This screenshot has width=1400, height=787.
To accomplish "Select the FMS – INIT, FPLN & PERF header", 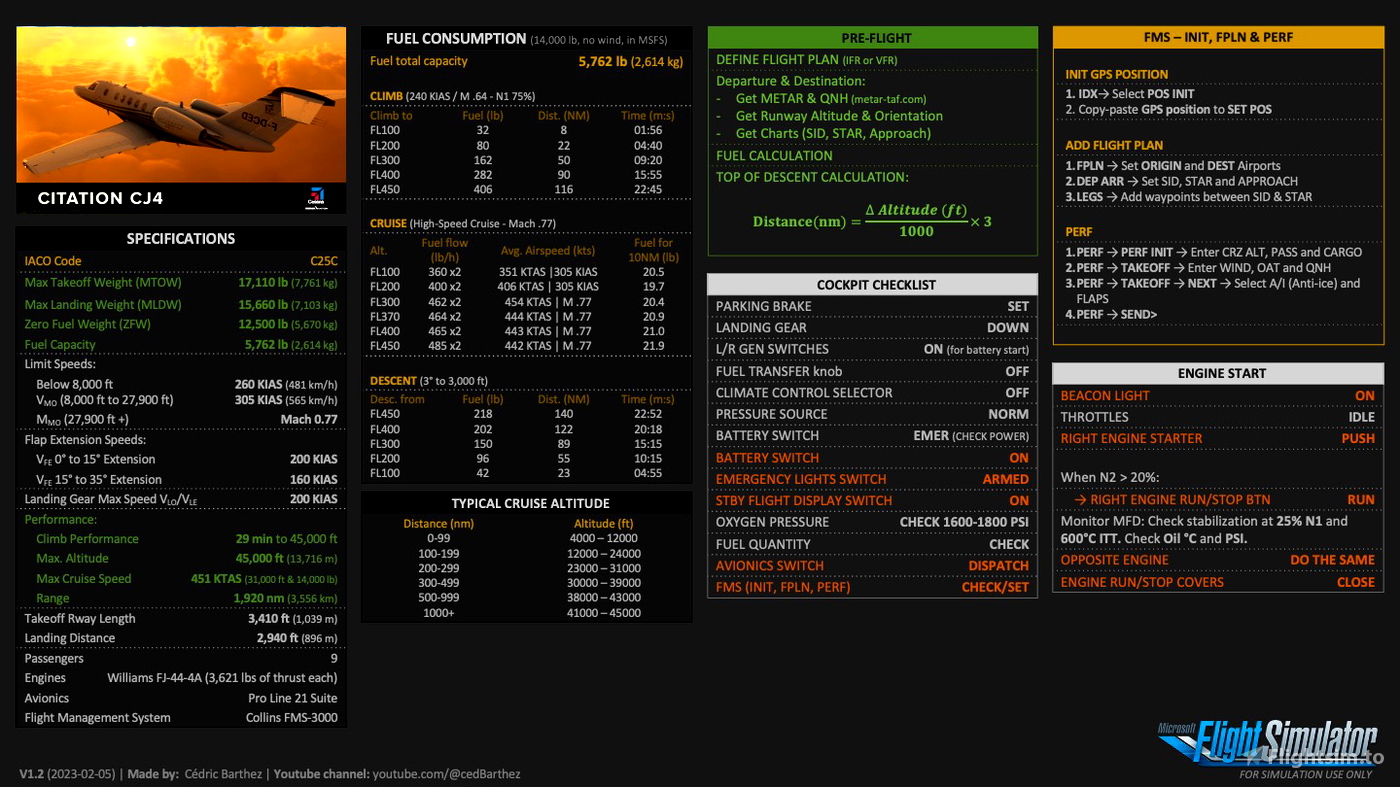I will (1218, 38).
